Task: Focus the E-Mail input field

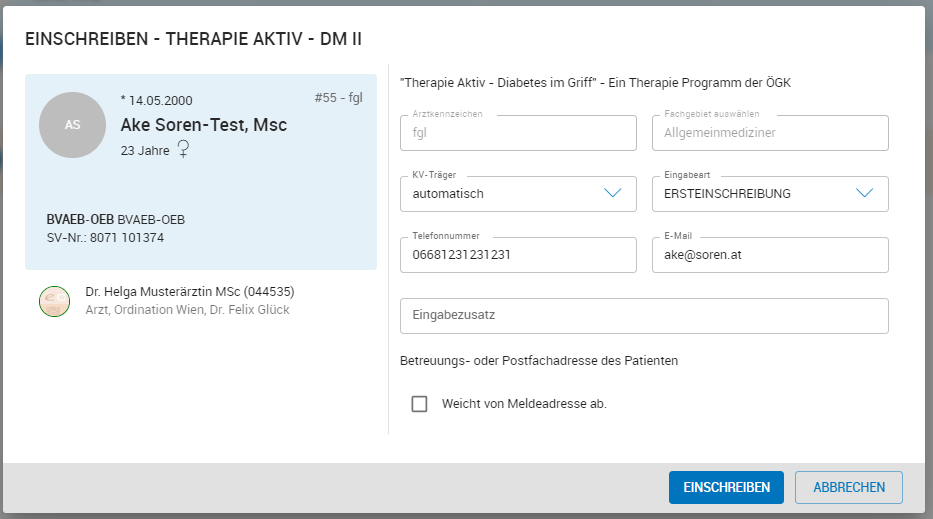Action: [770, 255]
